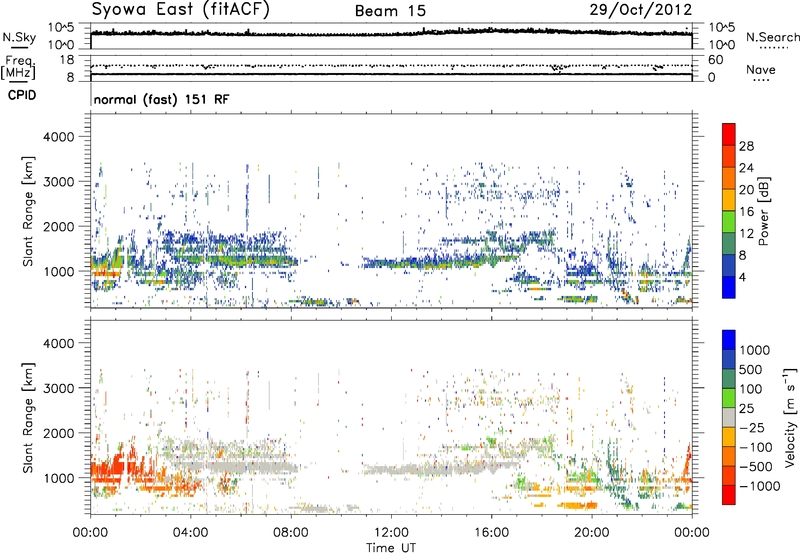Click '2000' on velocity panel range axis
Image resolution: width=800 pixels, height=554 pixels.
[x=58, y=433]
